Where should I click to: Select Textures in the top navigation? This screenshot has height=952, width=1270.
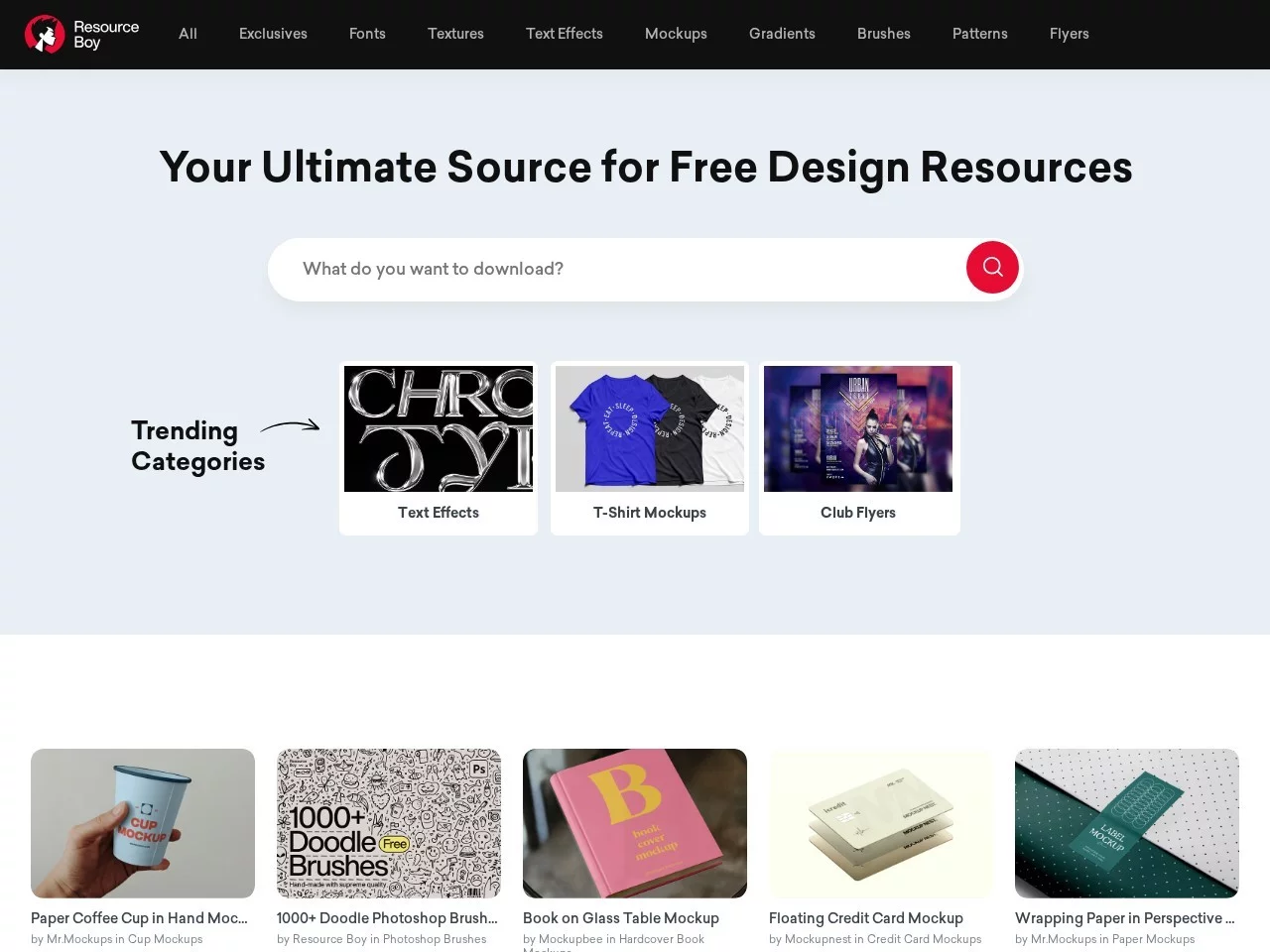[x=455, y=34]
